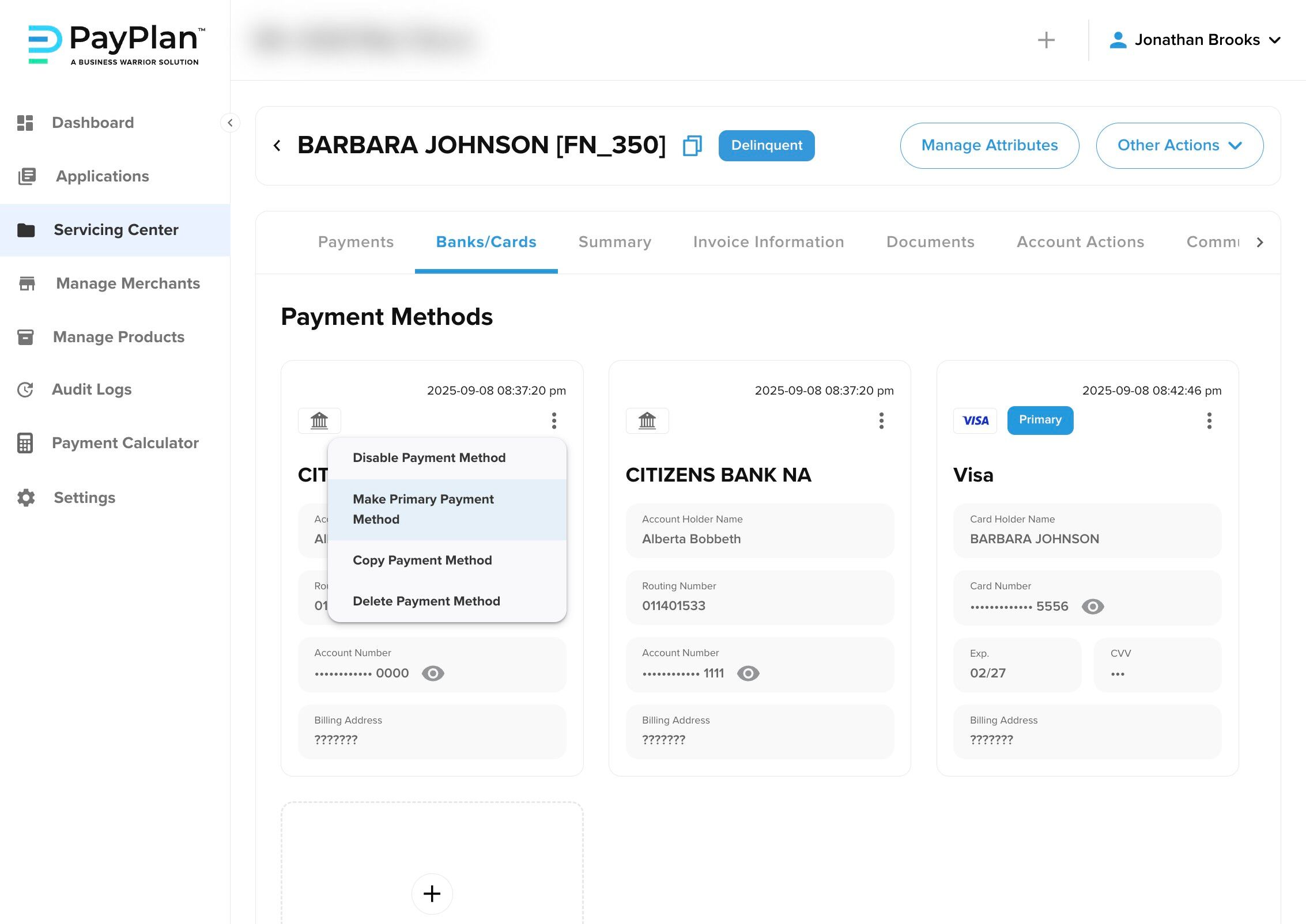Image resolution: width=1306 pixels, height=924 pixels.
Task: Reveal account number ending 1111
Action: click(748, 673)
